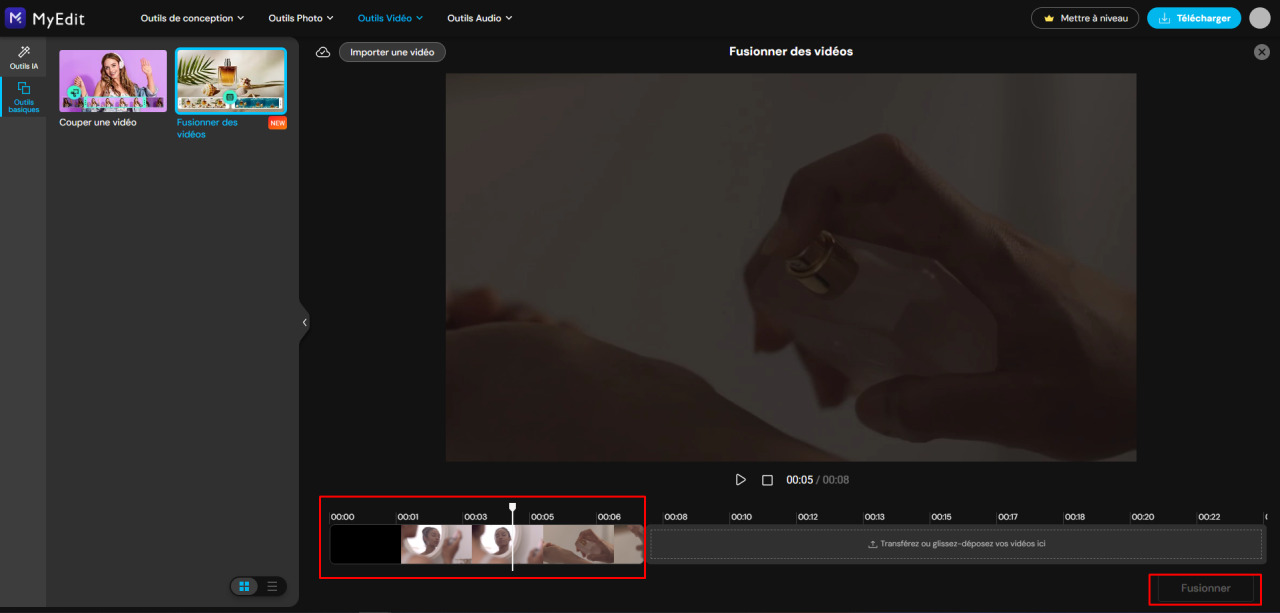Click the video preview area
Viewport: 1280px width, 613px height.
click(791, 267)
